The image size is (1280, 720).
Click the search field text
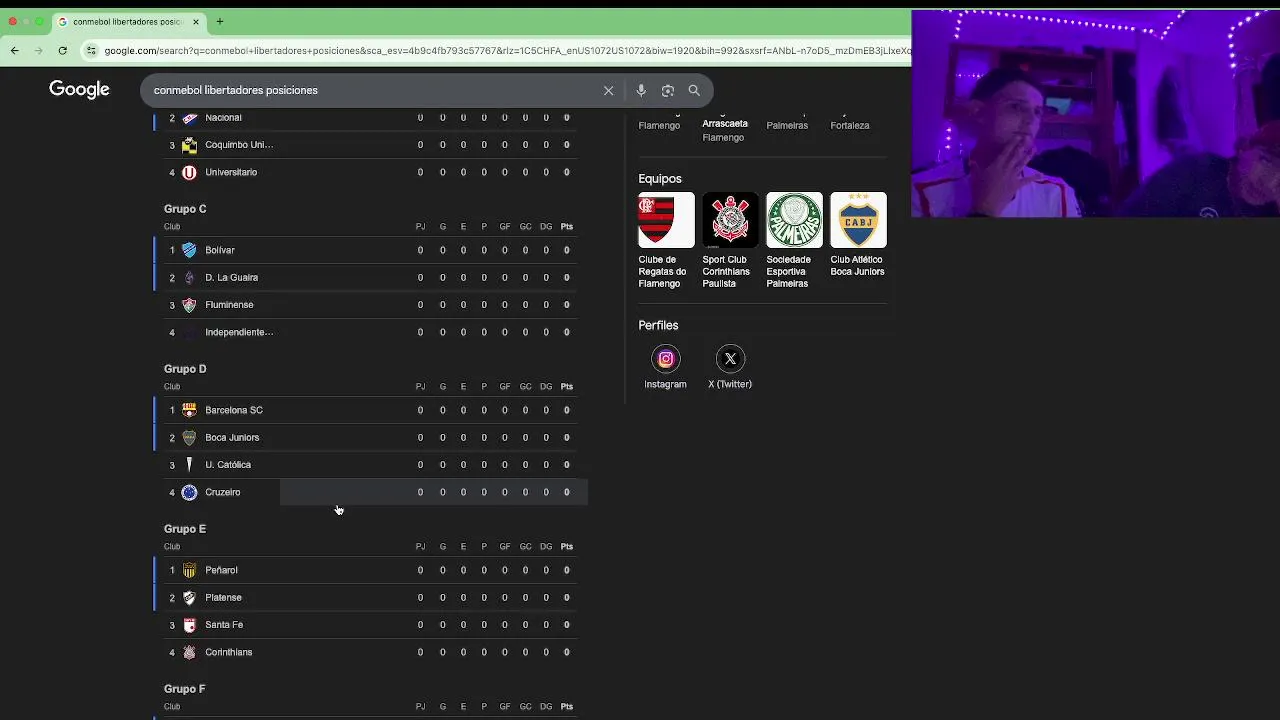point(236,90)
